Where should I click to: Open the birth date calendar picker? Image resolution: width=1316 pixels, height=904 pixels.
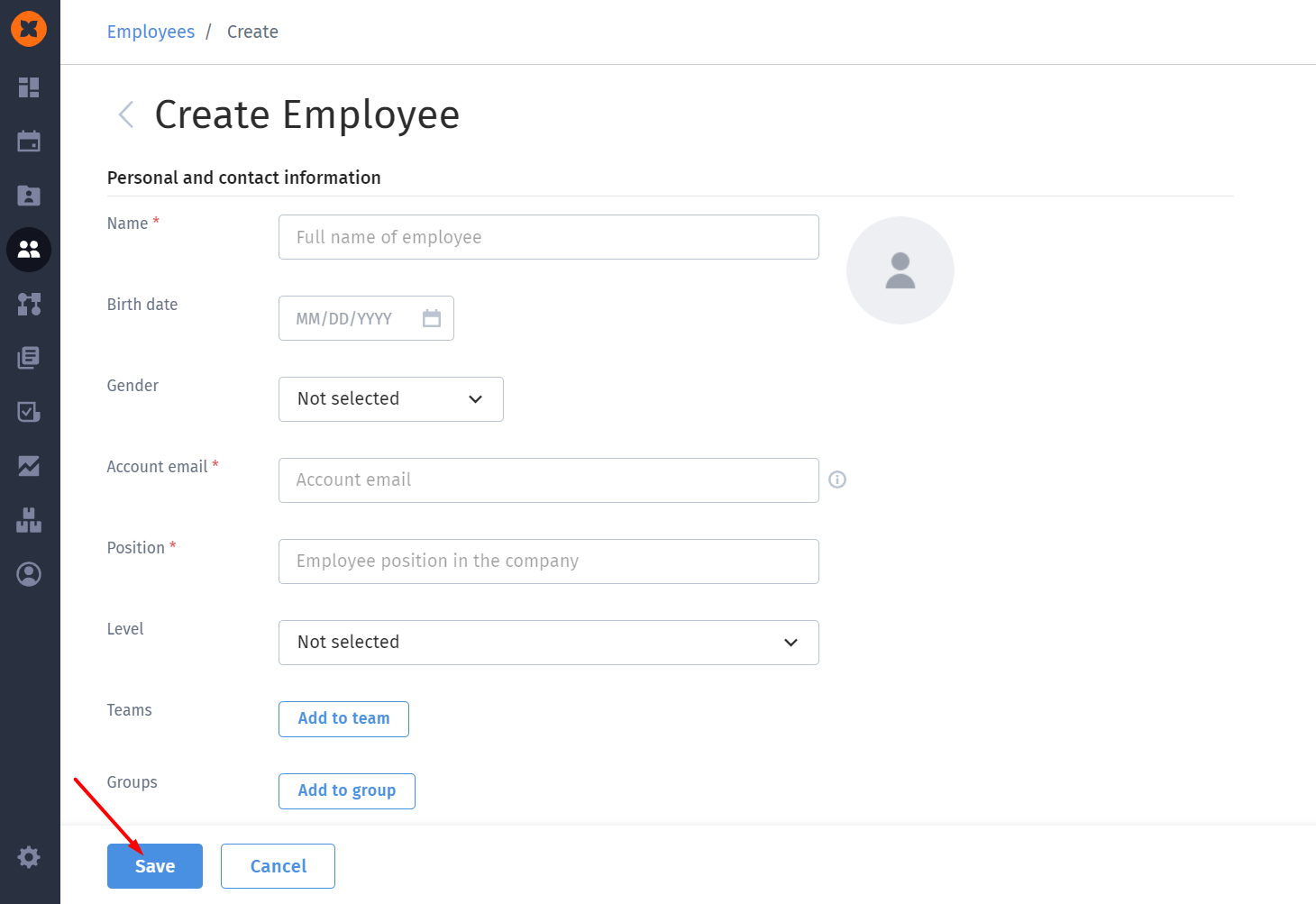431,317
